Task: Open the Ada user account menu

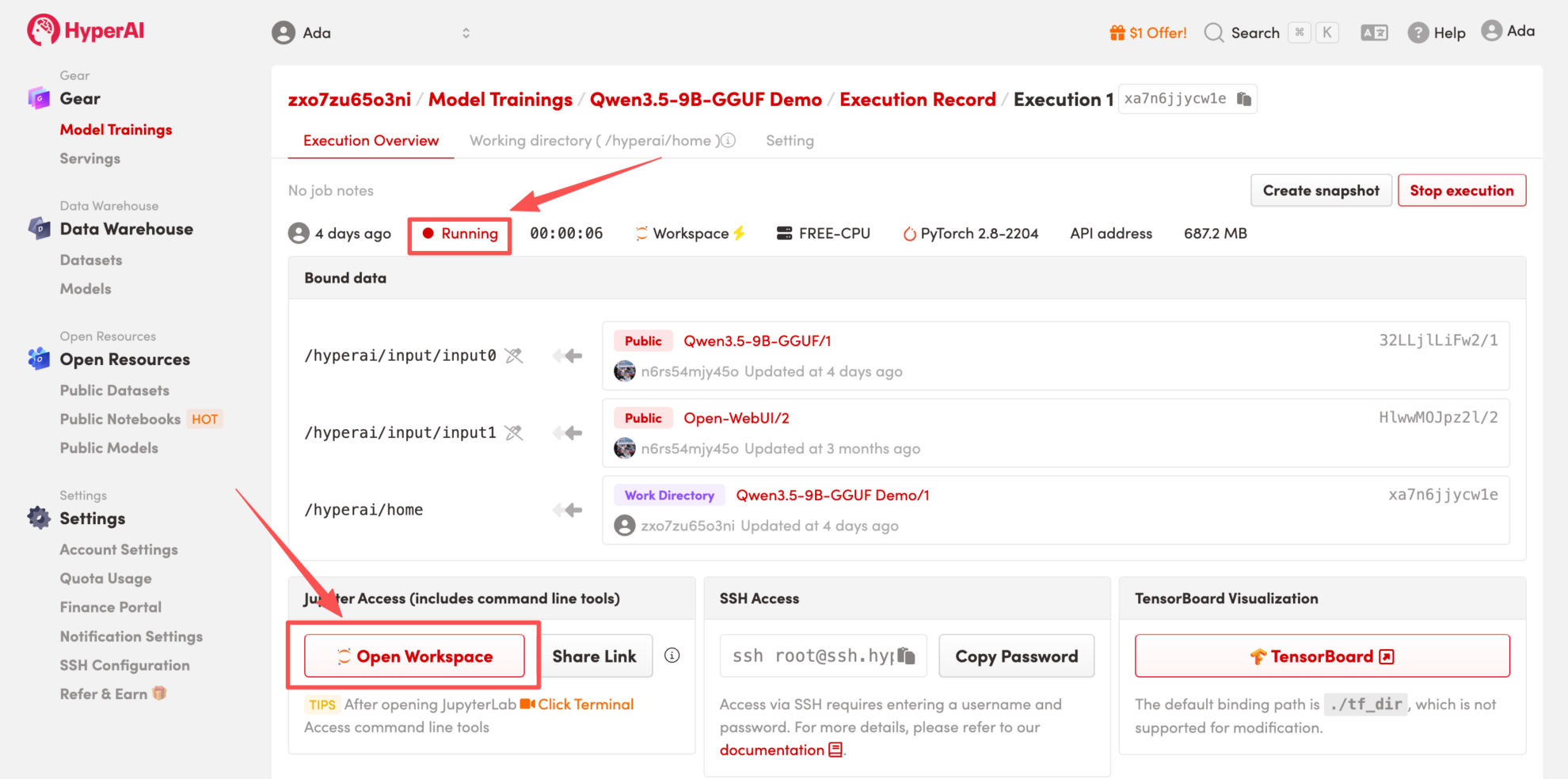Action: tap(1508, 31)
